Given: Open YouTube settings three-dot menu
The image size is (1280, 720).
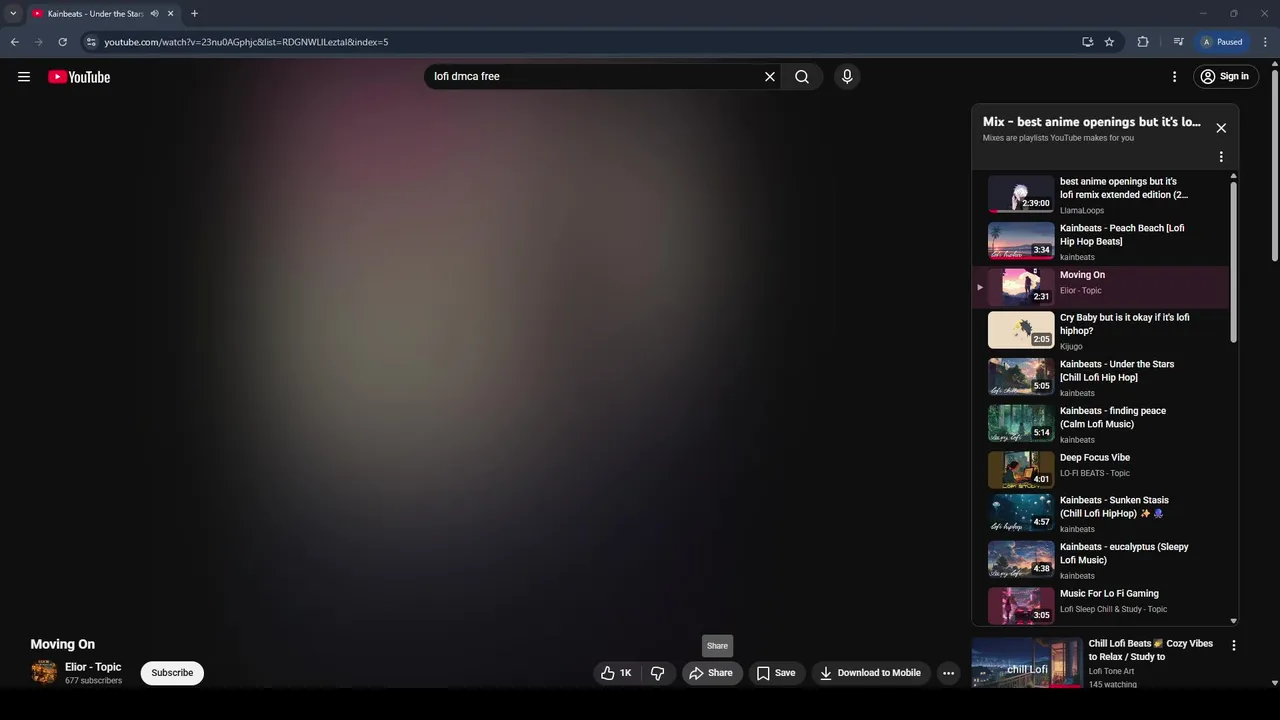Looking at the screenshot, I should 1175,77.
